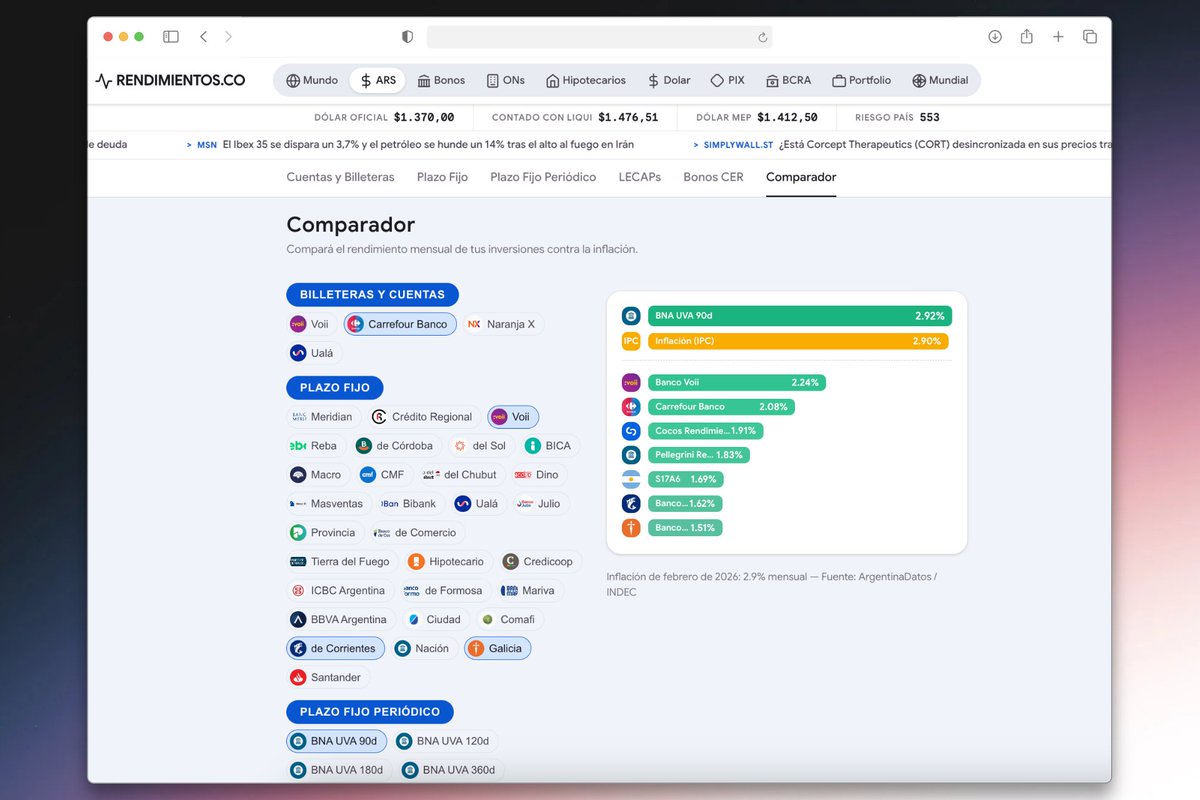1200x800 pixels.
Task: Toggle the Naranja X chip
Action: coord(502,324)
